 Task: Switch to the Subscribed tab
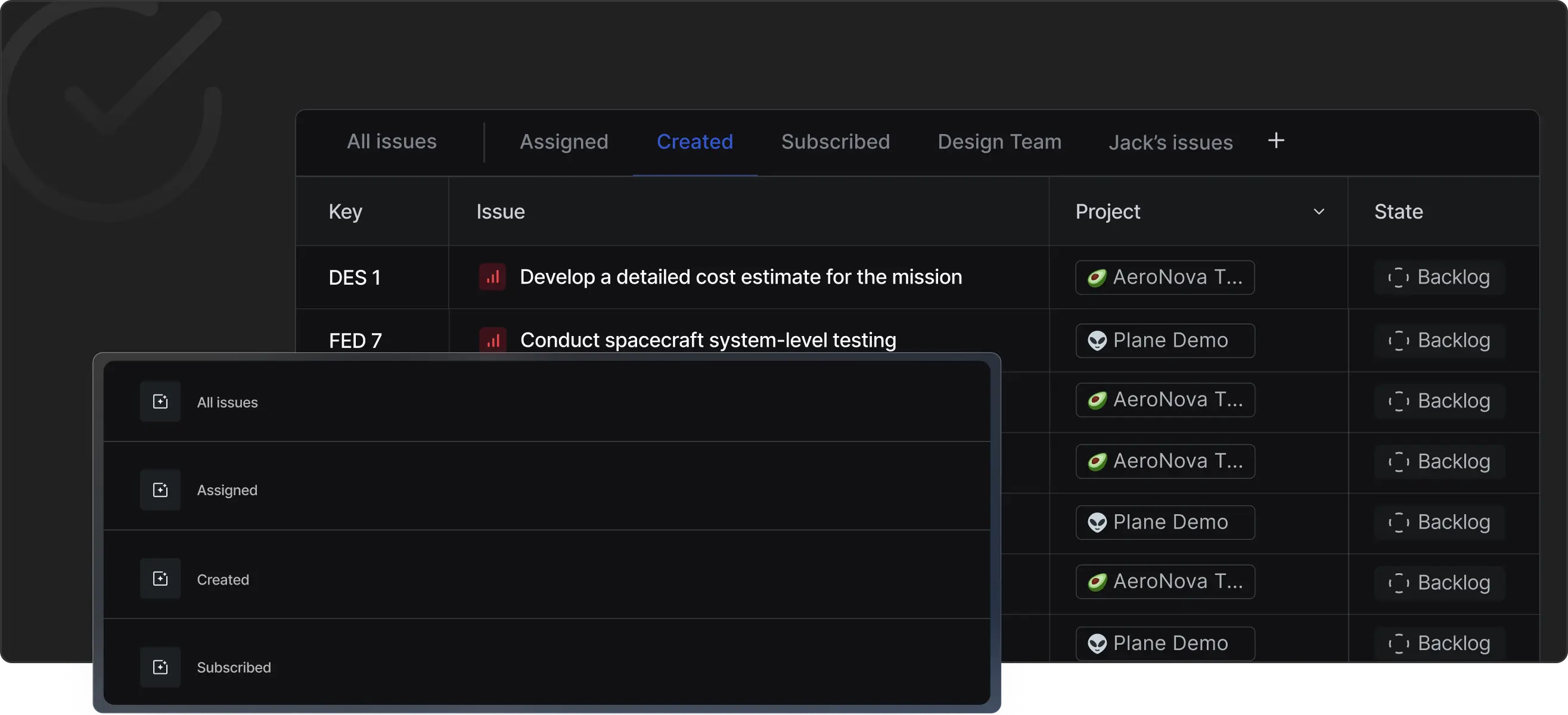(835, 142)
